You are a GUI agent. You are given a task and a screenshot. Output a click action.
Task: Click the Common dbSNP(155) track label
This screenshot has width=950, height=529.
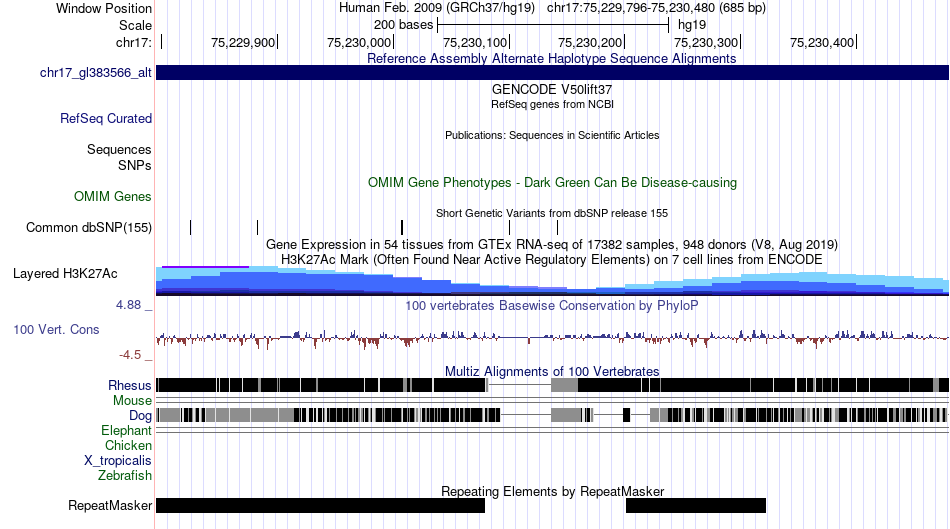click(89, 227)
